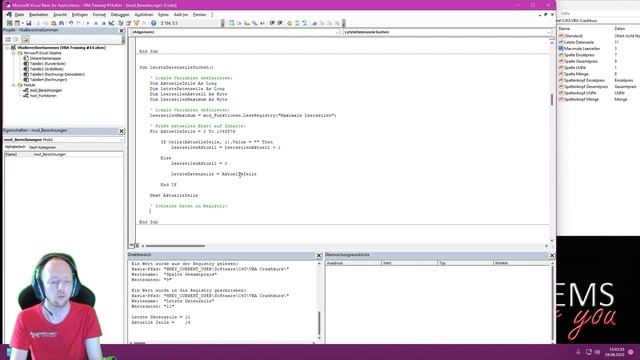640x360 pixels.
Task: Indent selected code using the Indent icon
Action: pyautogui.click(x=272, y=23)
